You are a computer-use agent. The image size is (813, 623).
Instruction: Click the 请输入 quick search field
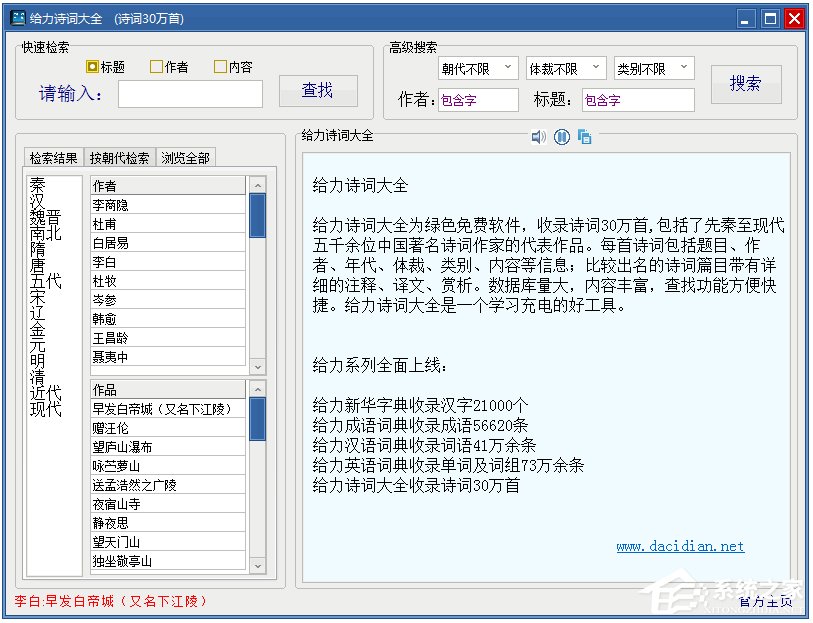[190, 94]
